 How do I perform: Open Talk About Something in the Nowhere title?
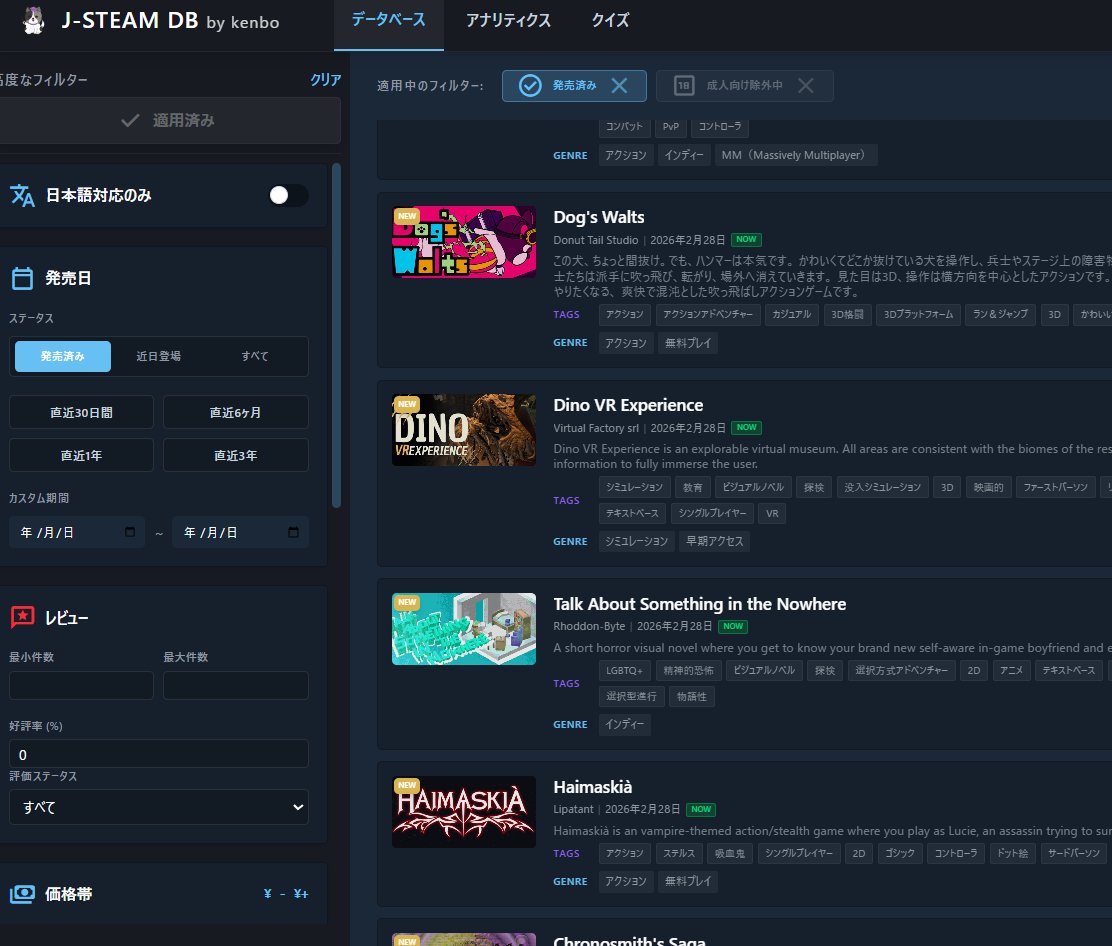click(699, 603)
